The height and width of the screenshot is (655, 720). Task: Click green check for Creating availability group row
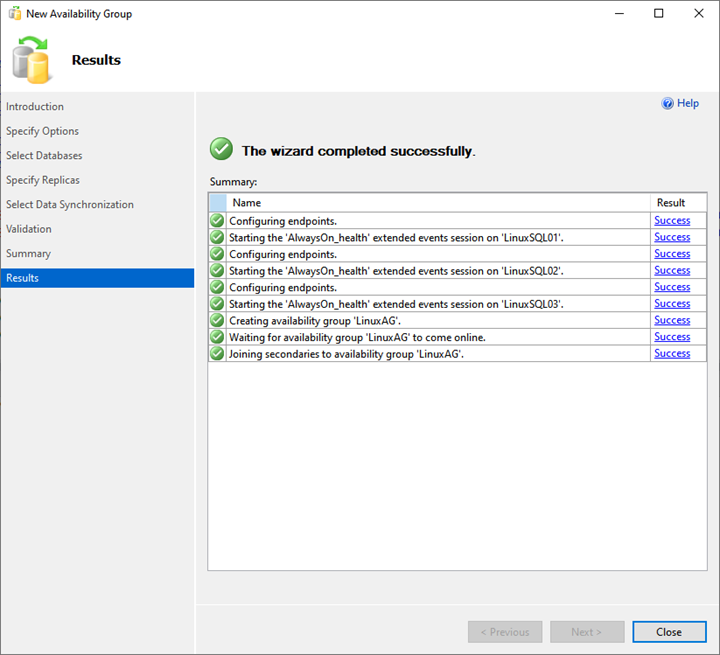[x=217, y=320]
